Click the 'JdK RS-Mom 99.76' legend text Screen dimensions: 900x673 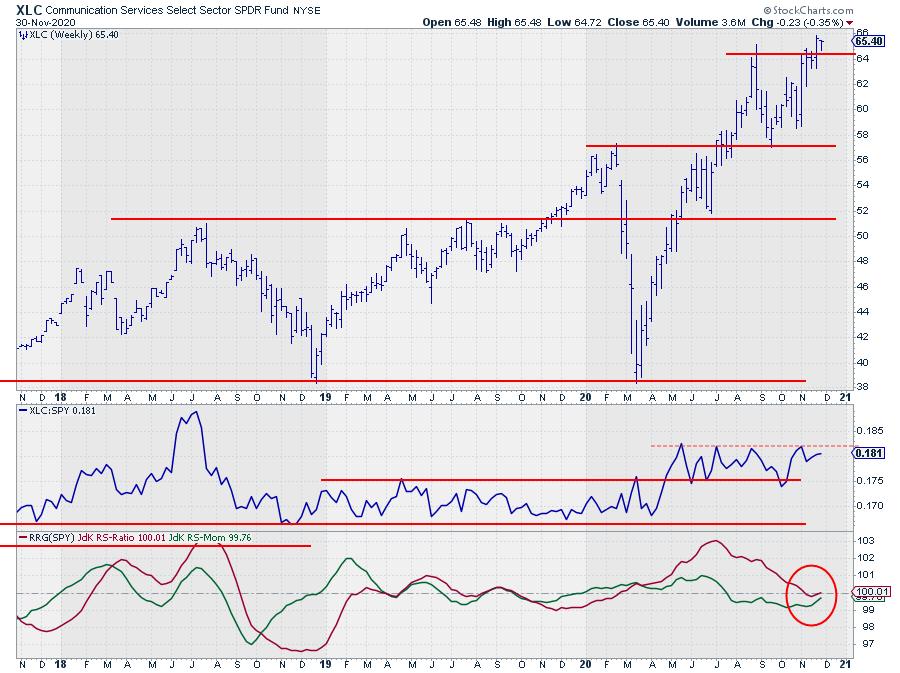coord(210,538)
